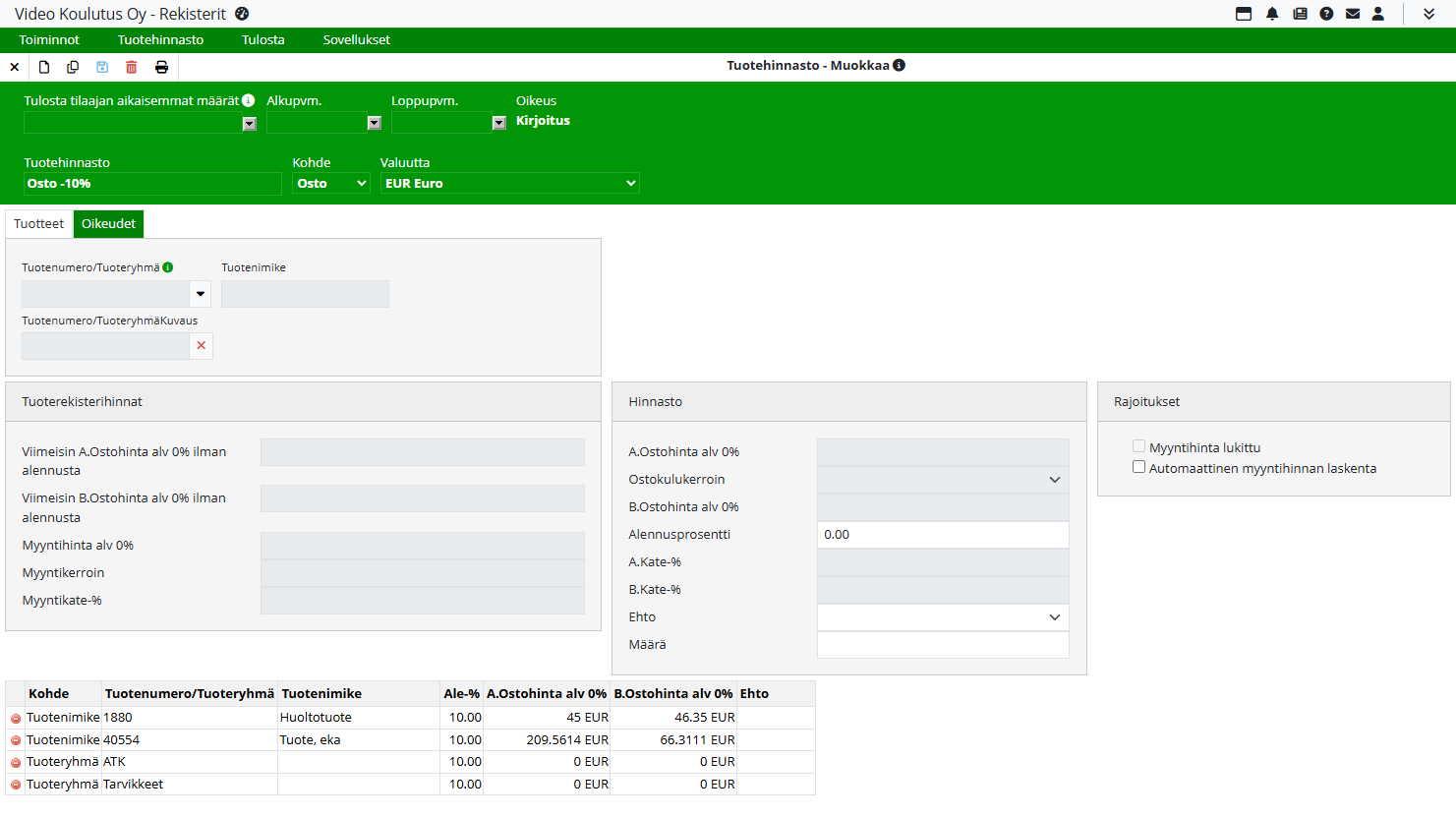Image resolution: width=1456 pixels, height=818 pixels.
Task: Open the Sovellukset menu
Action: (356, 40)
